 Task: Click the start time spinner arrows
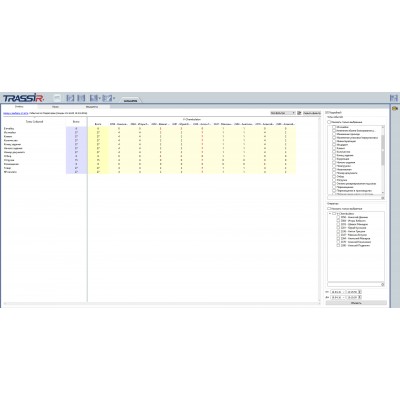(360, 292)
